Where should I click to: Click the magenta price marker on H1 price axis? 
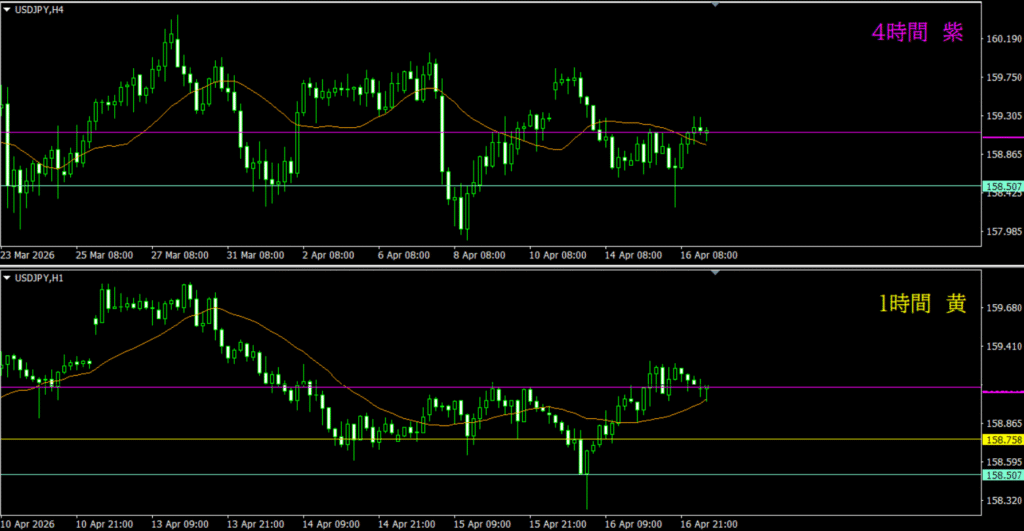pos(1002,393)
